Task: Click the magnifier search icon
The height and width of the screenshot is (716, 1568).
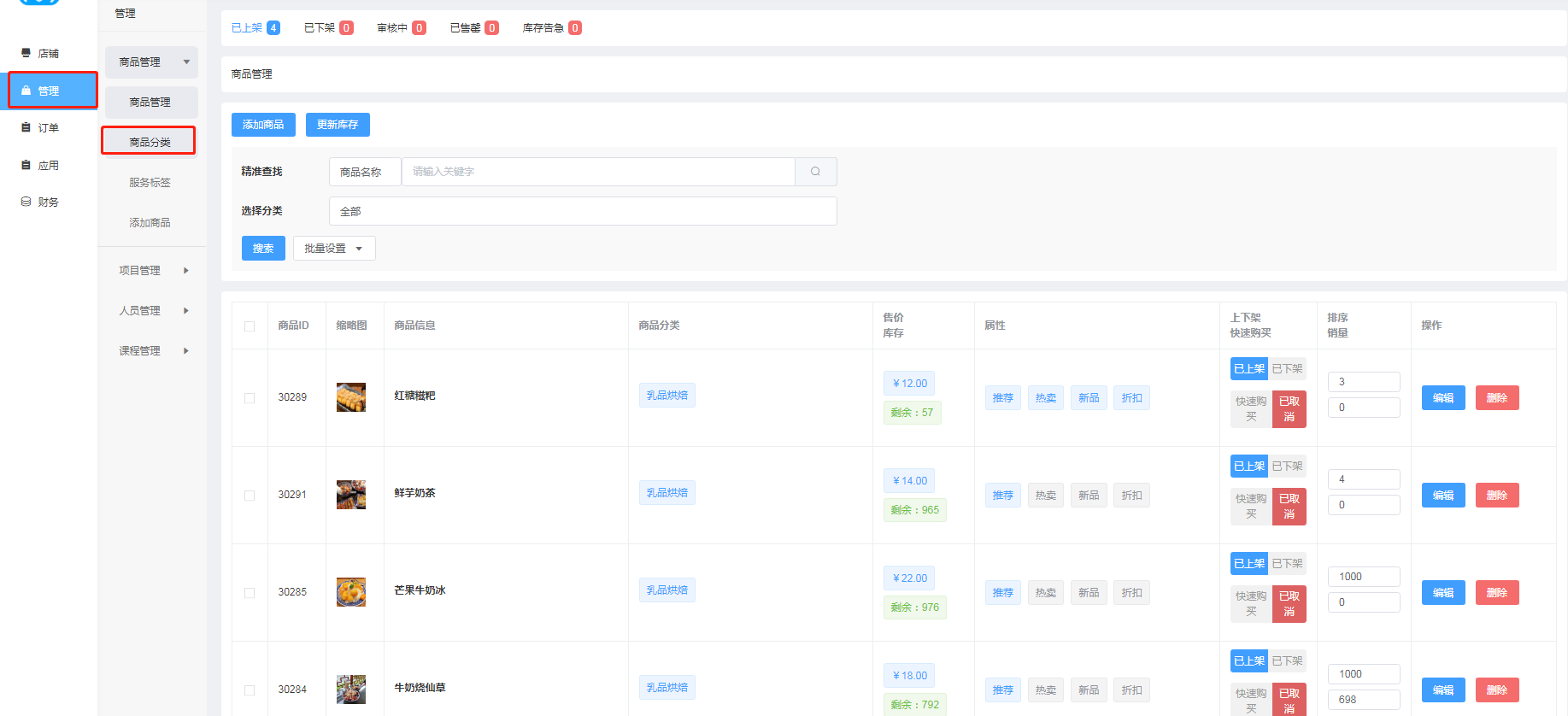Action: [815, 172]
